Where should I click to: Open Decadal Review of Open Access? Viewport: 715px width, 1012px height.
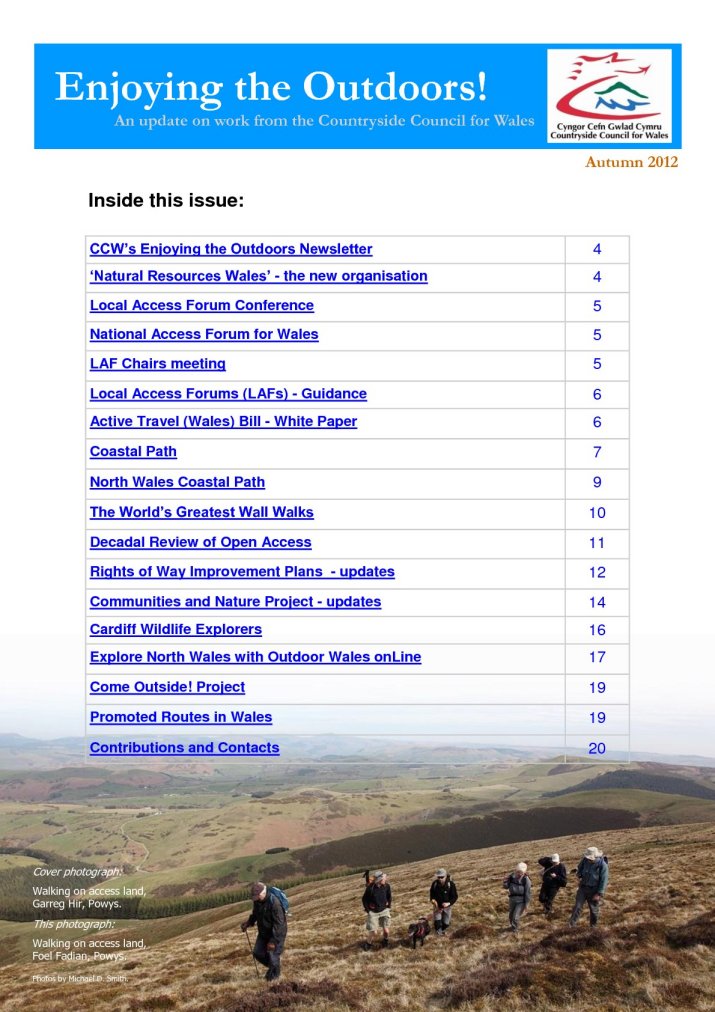[201, 542]
